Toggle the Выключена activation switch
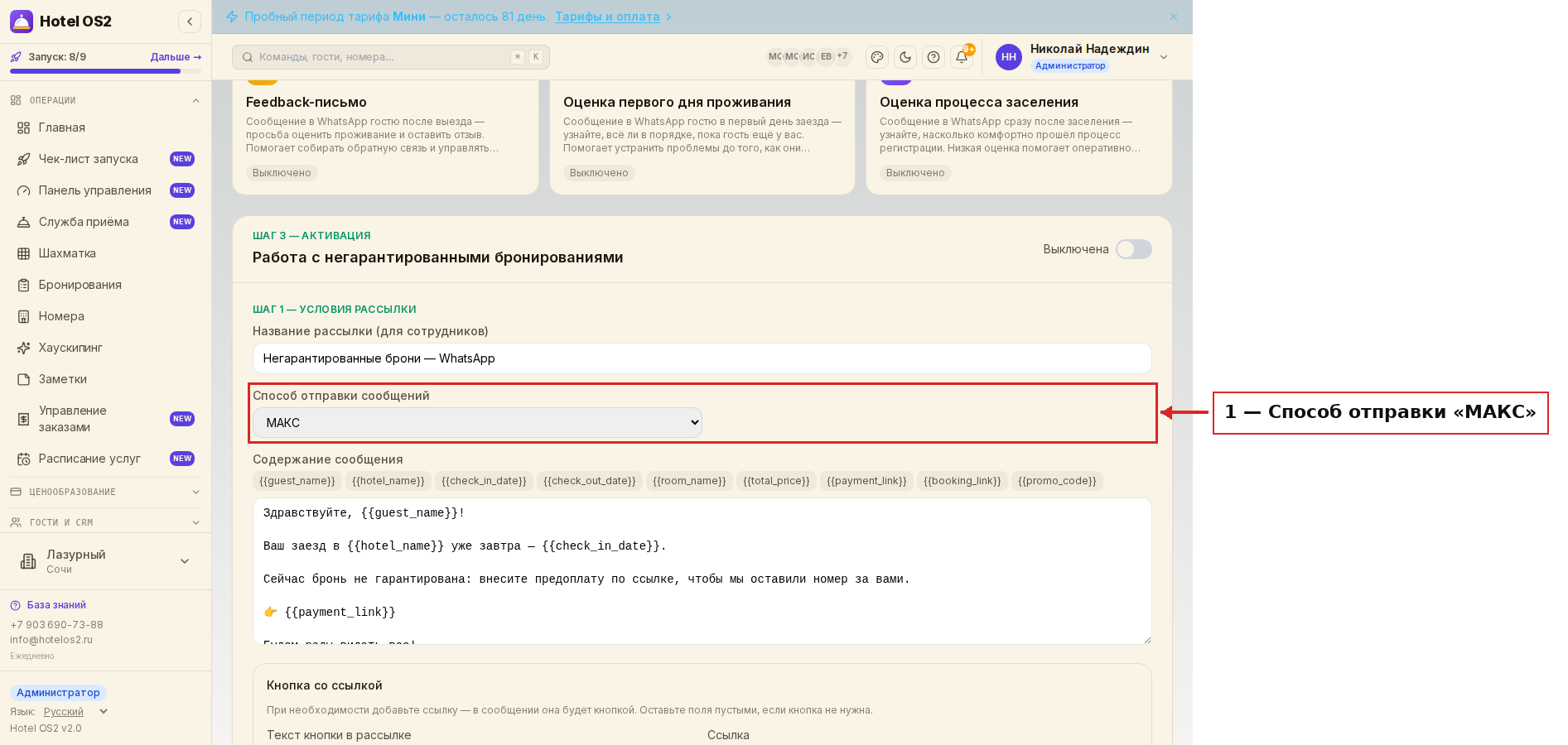This screenshot has height=745, width=1568. coord(1133,249)
